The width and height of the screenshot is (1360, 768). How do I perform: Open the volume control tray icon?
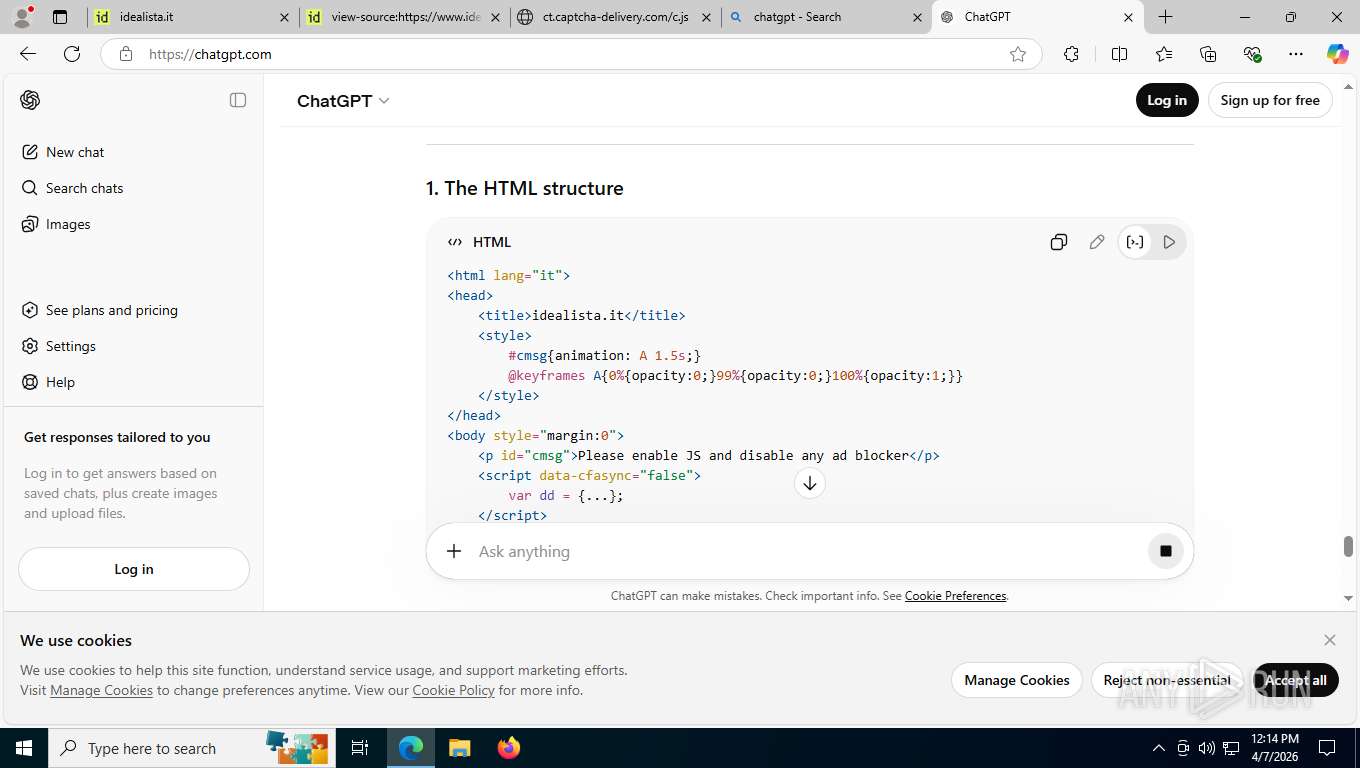pos(1207,748)
